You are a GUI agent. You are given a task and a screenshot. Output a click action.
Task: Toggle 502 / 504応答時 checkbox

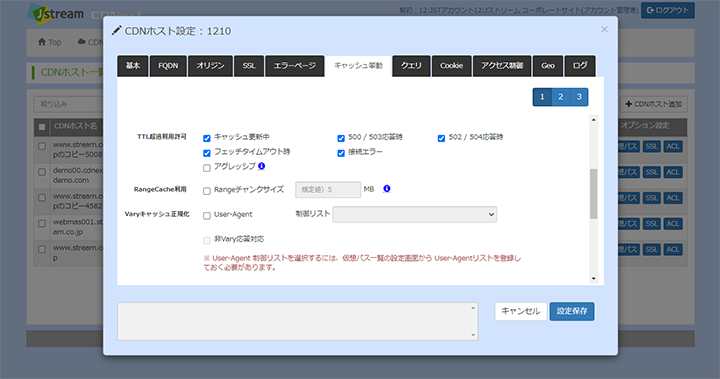[x=441, y=138]
